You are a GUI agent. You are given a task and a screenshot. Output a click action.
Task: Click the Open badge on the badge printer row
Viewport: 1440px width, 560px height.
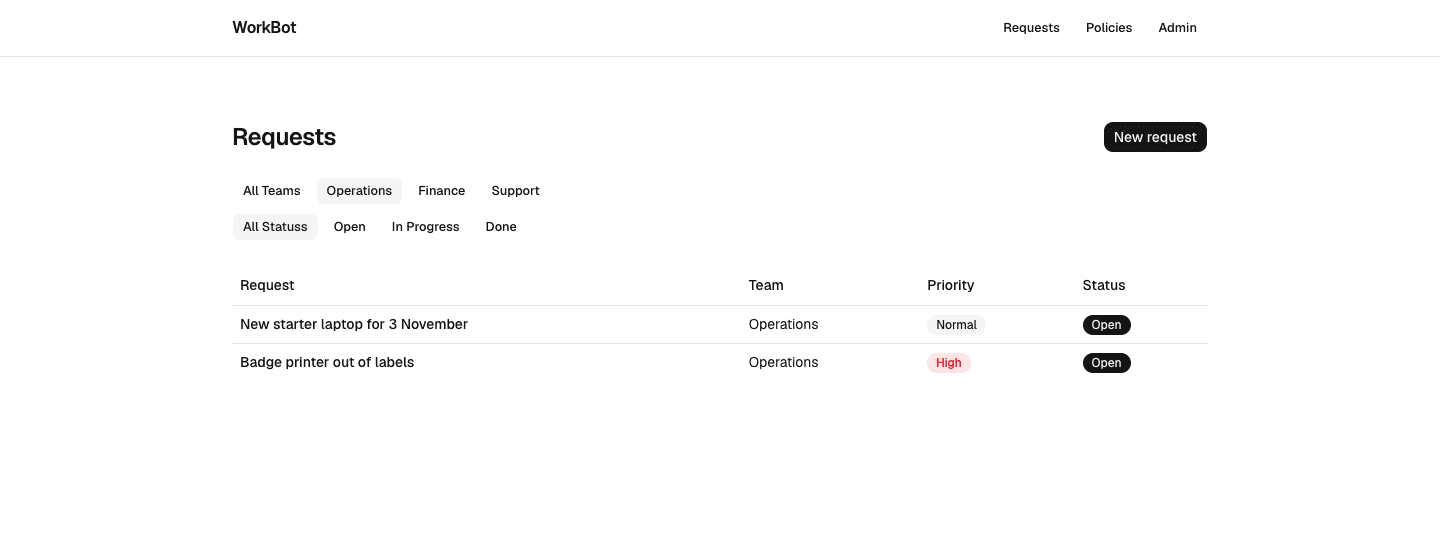pos(1106,363)
